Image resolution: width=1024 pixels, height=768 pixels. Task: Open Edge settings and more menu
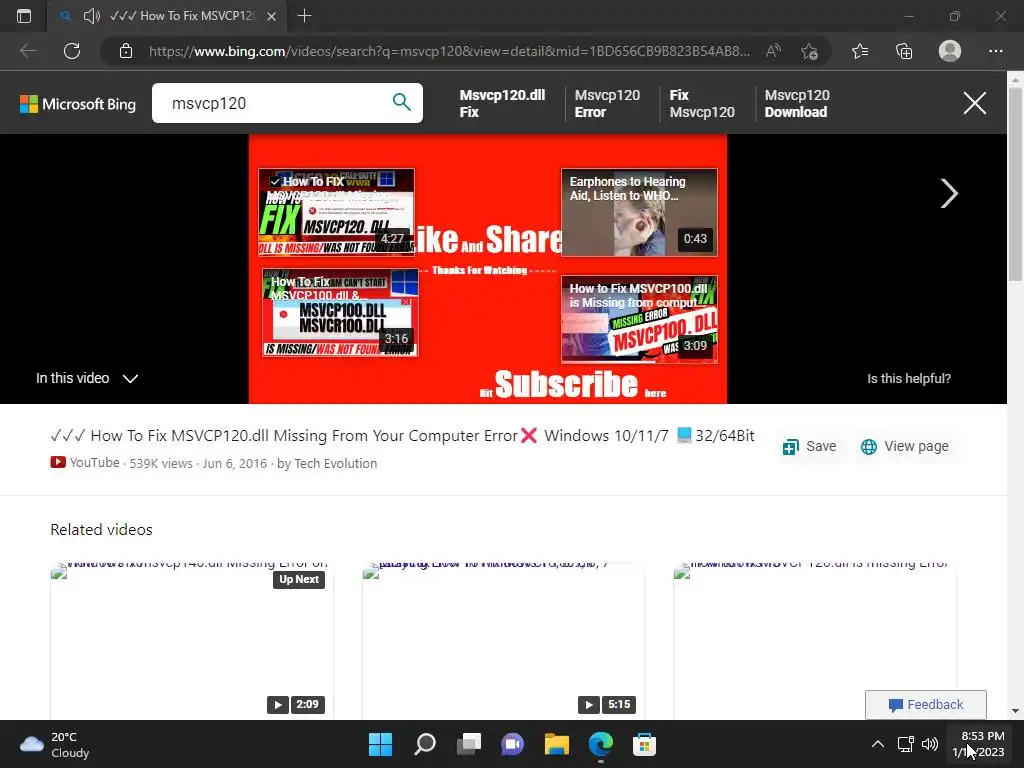click(x=995, y=51)
